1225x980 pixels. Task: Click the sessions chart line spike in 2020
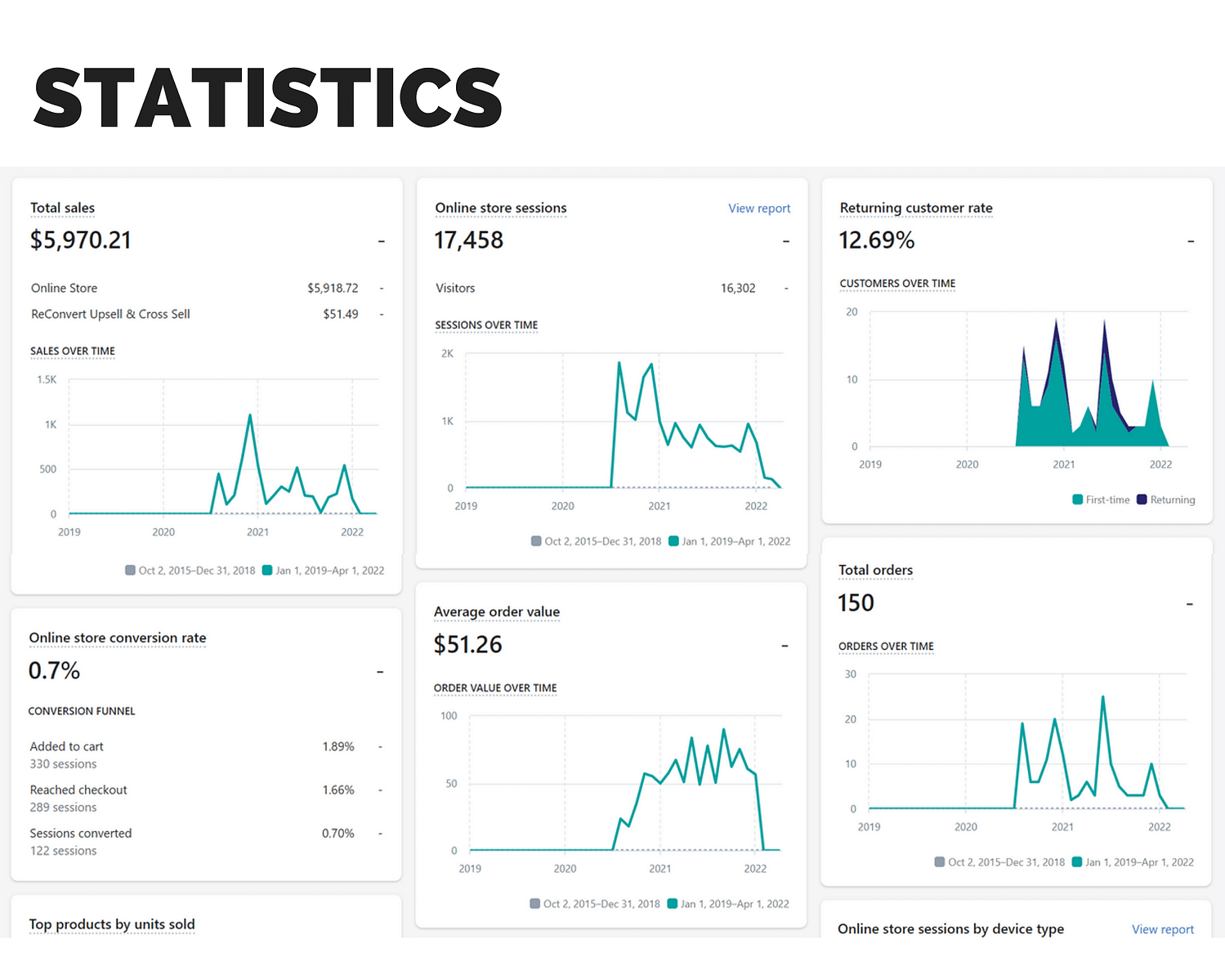pos(619,363)
